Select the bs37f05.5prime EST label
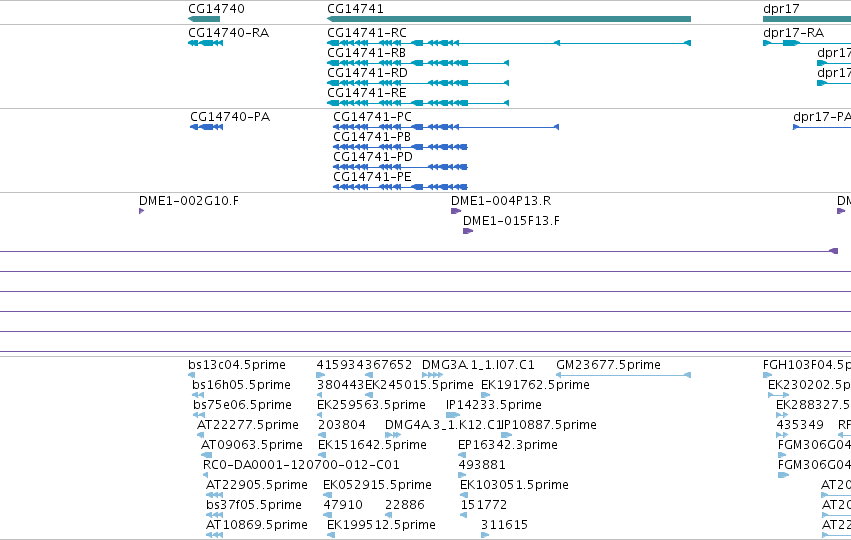The image size is (851, 540). click(x=253, y=505)
